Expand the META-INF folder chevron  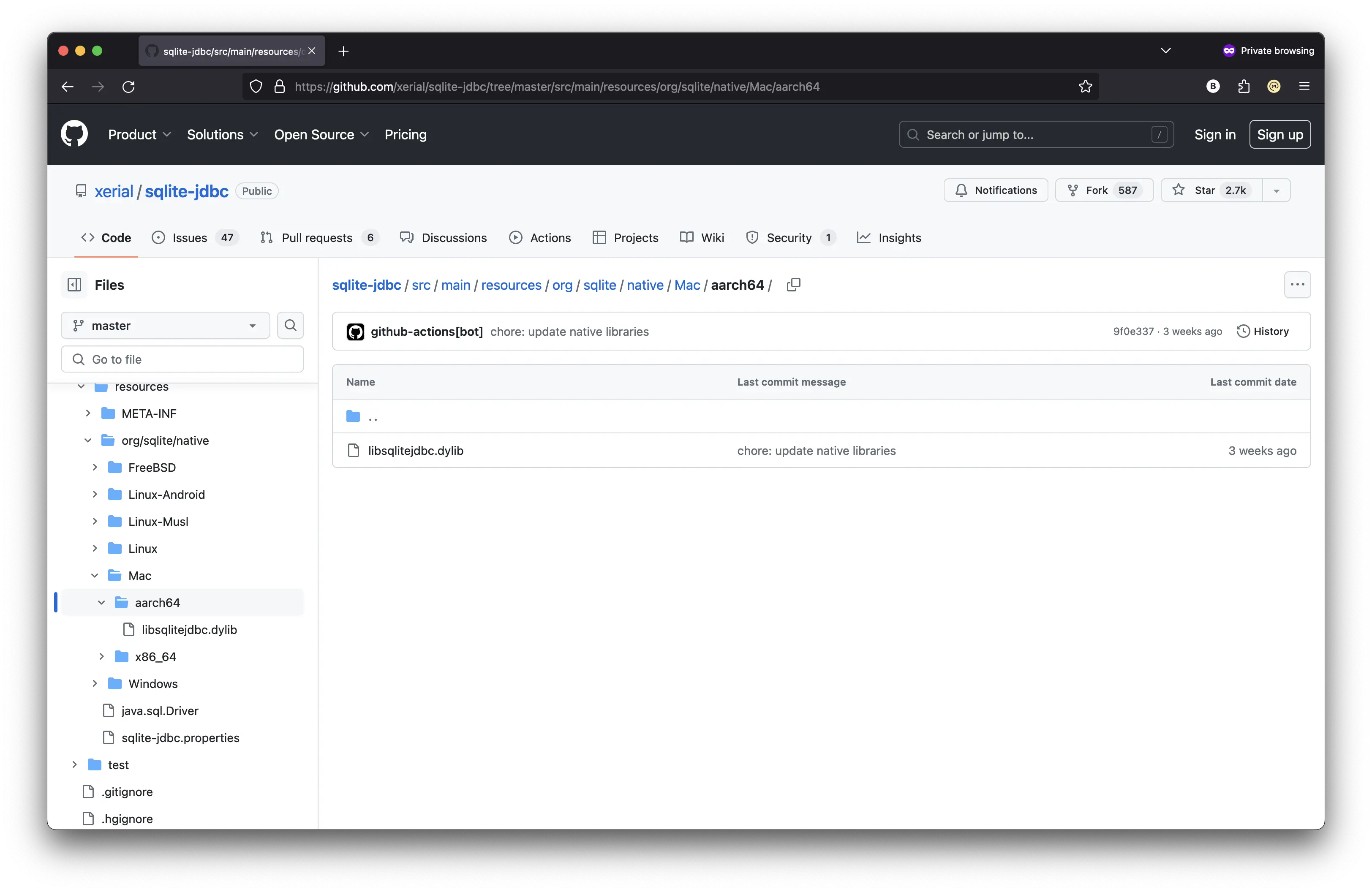click(87, 413)
